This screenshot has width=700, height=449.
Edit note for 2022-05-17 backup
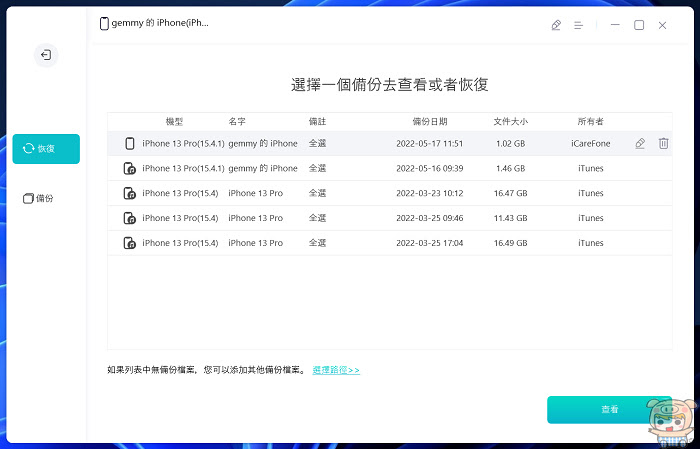tap(640, 143)
